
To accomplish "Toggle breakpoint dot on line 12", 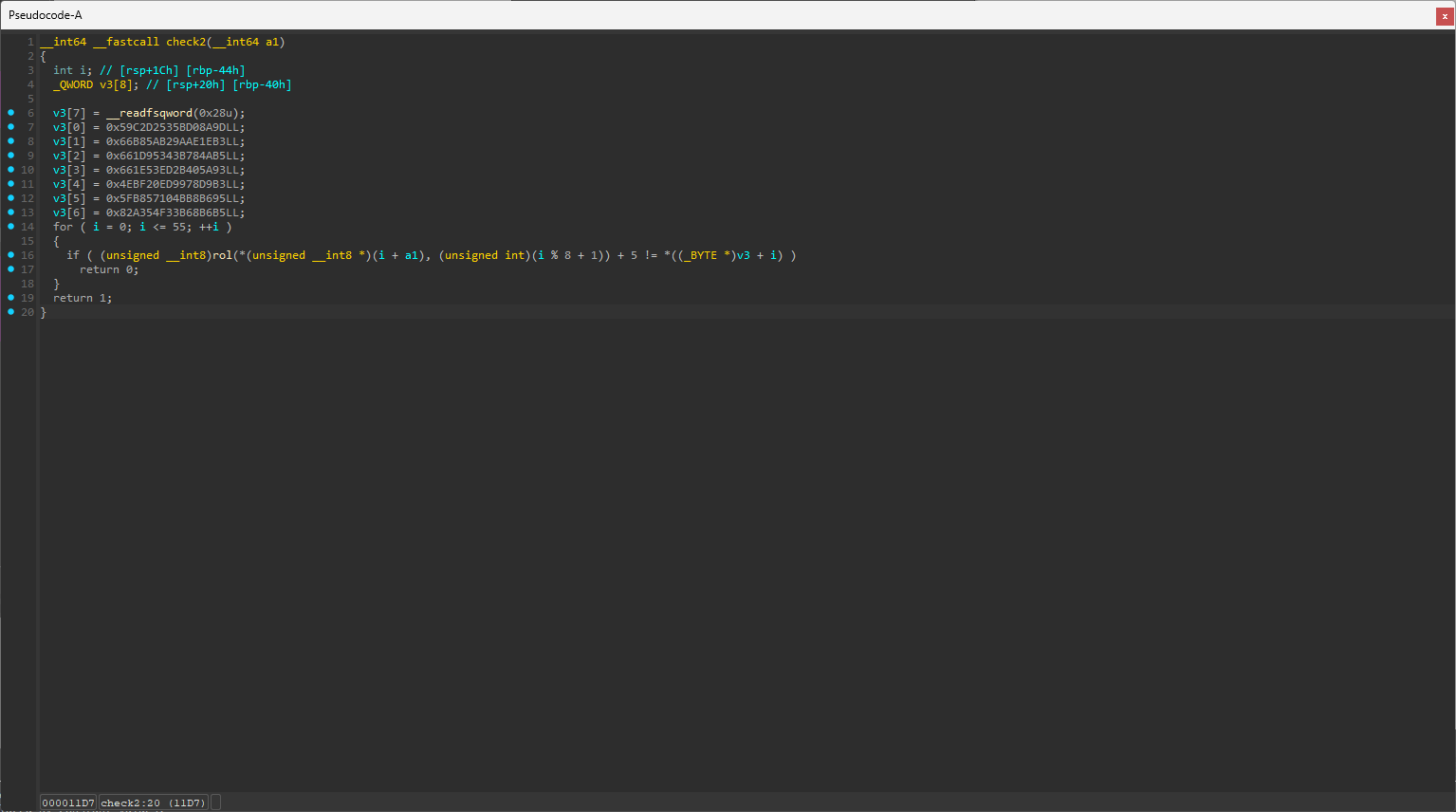I will tap(11, 198).
